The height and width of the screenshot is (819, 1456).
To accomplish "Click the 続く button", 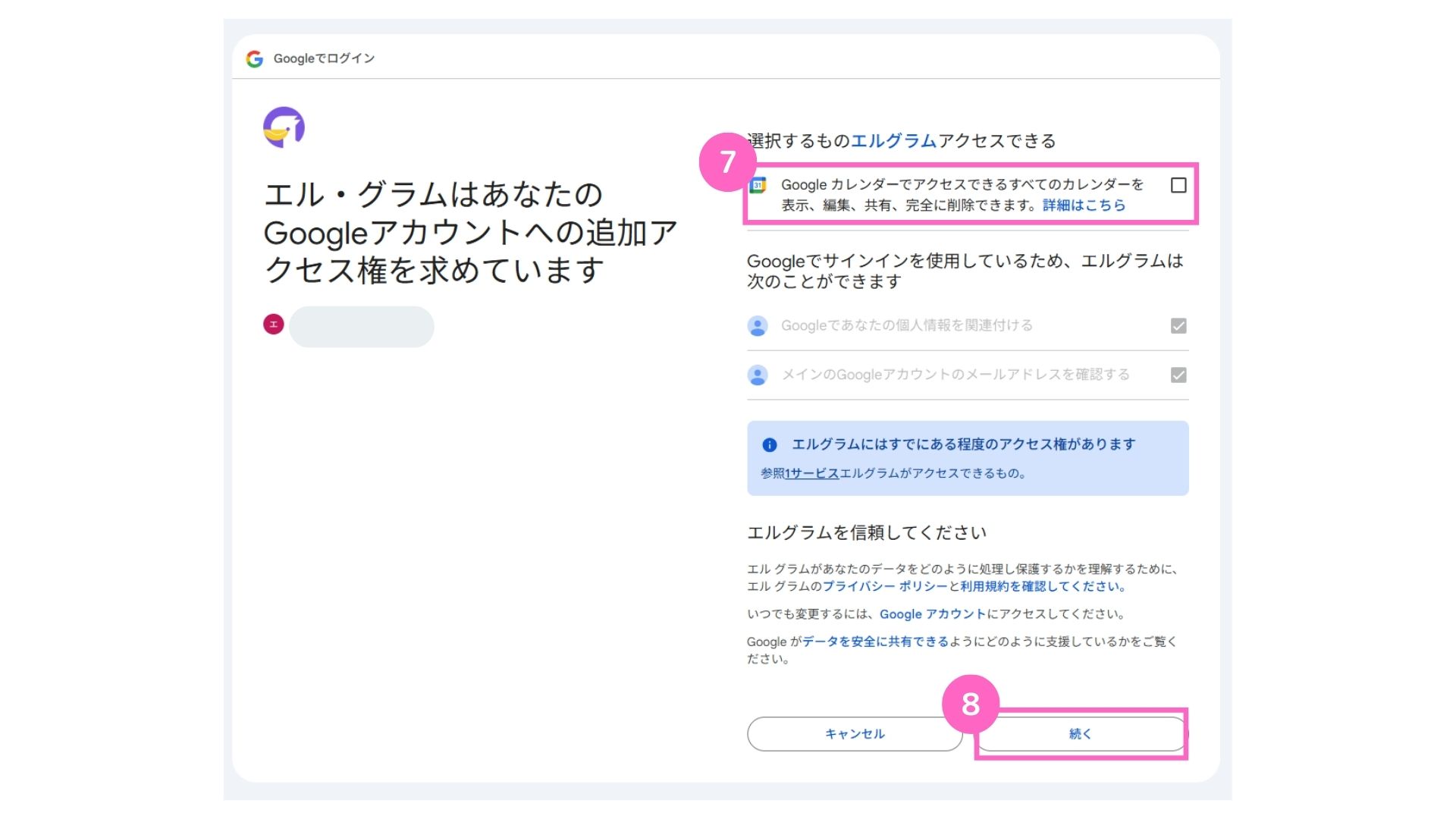I will point(1081,734).
